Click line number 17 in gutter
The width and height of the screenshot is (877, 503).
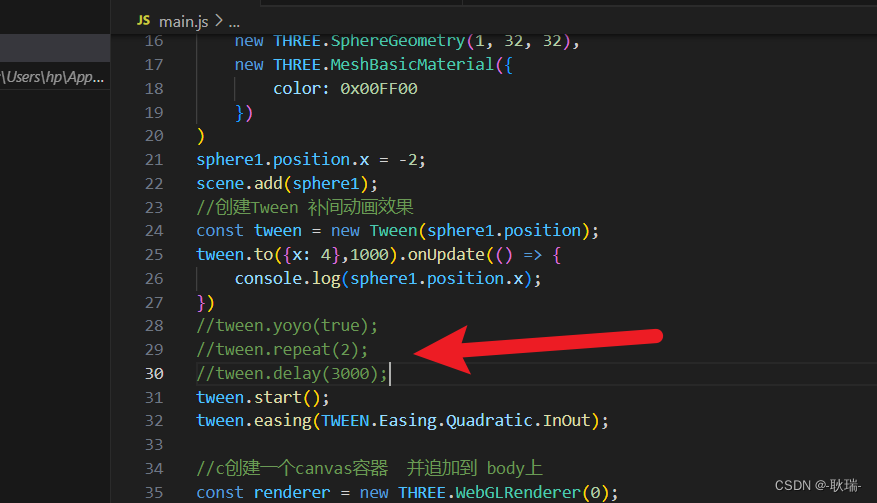pos(154,65)
